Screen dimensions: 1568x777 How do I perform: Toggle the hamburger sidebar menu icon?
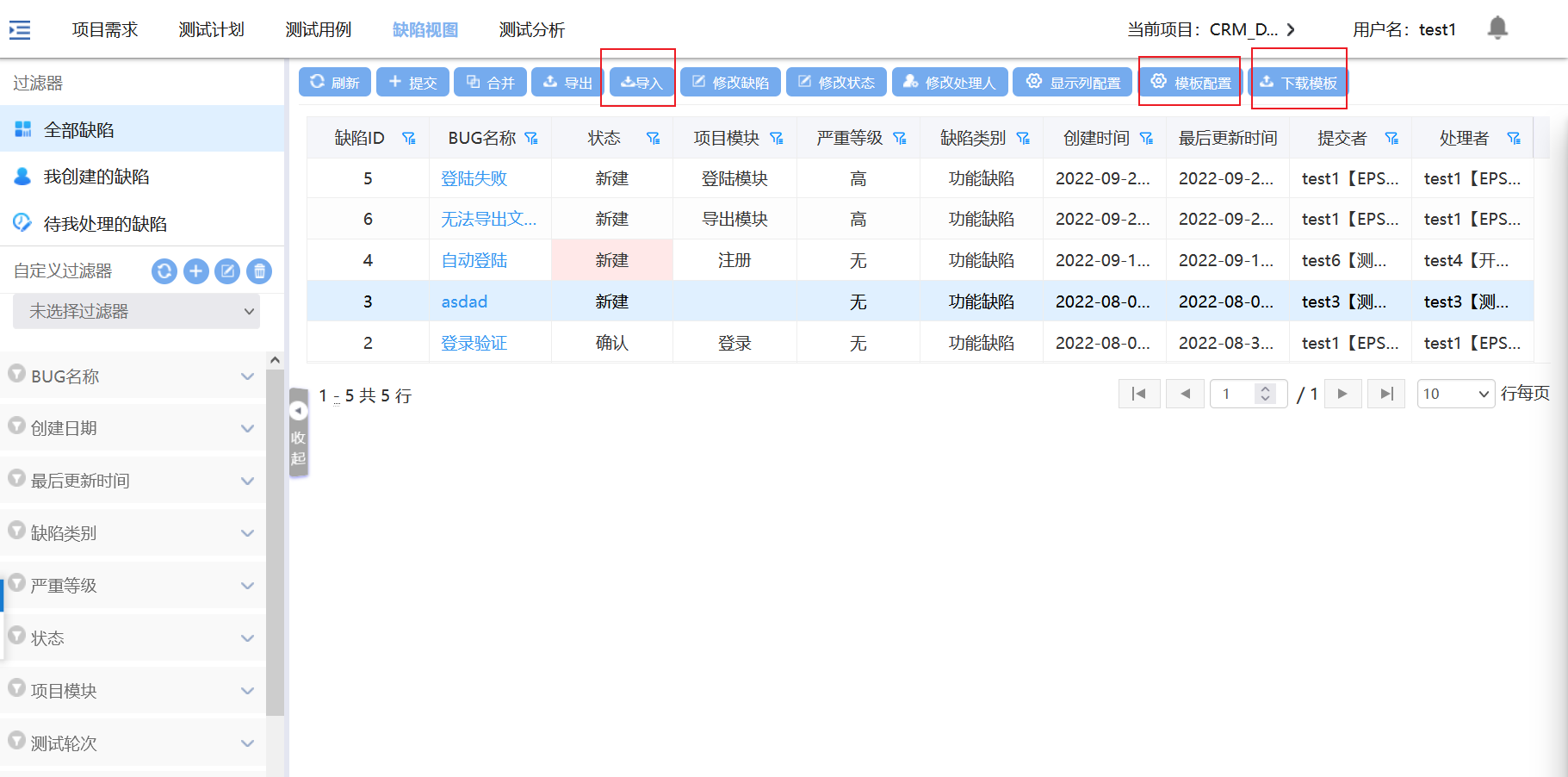(x=20, y=30)
